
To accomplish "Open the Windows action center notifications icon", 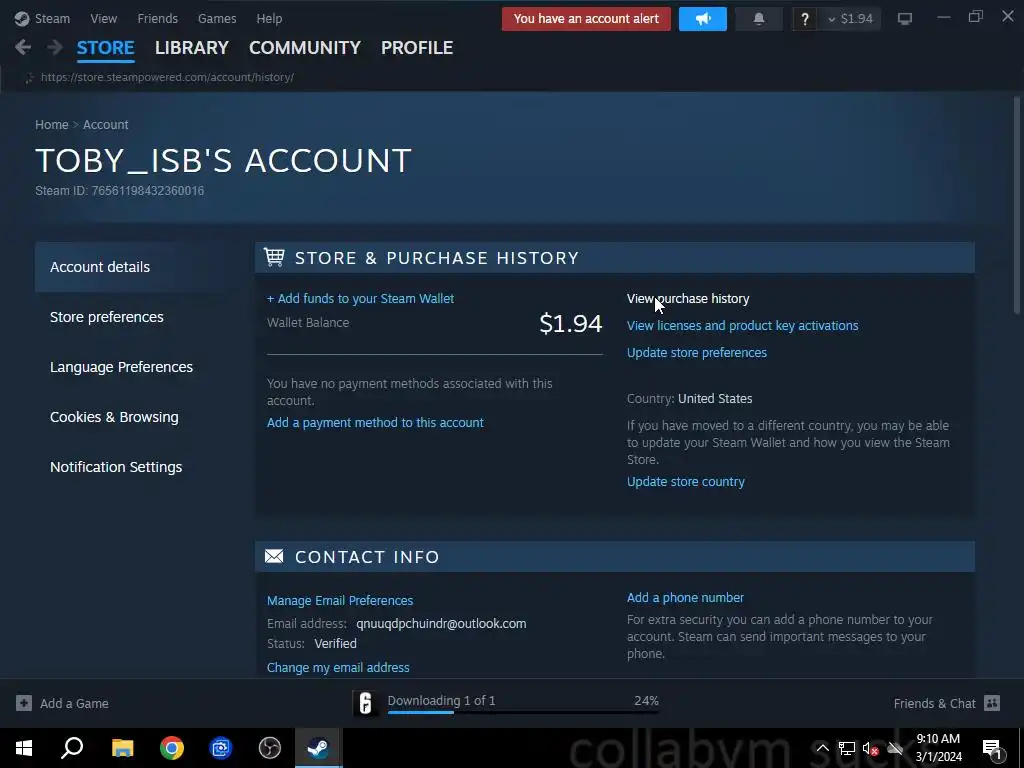I will 992,749.
